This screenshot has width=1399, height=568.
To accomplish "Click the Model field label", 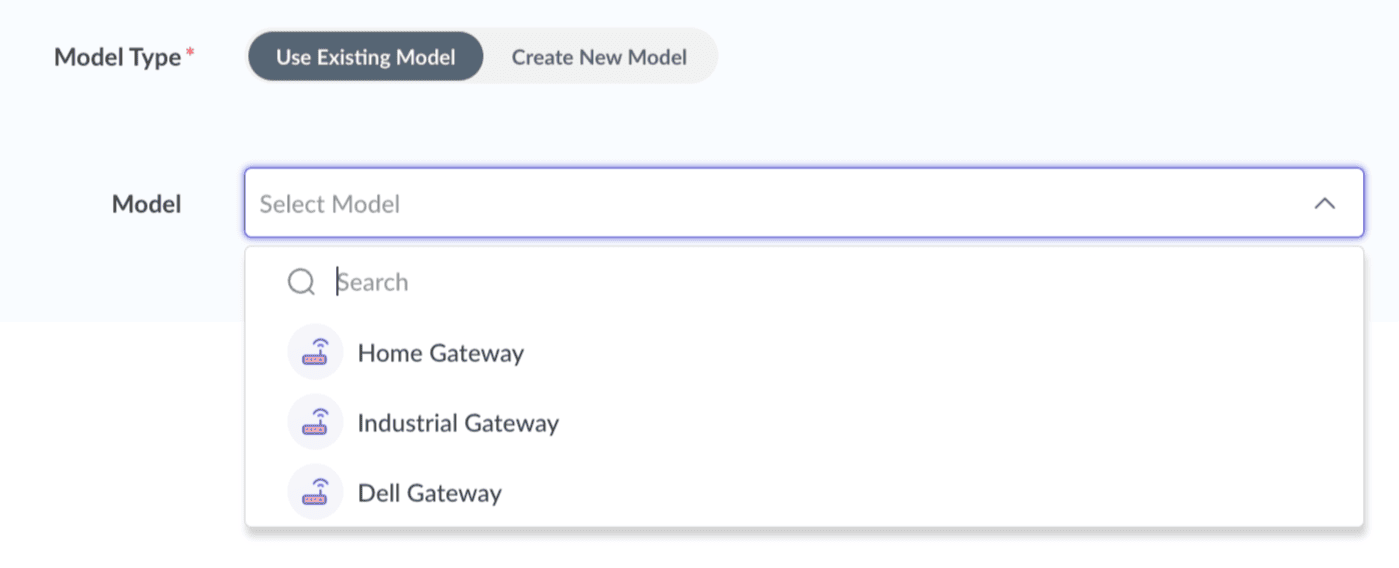I will pos(146,204).
